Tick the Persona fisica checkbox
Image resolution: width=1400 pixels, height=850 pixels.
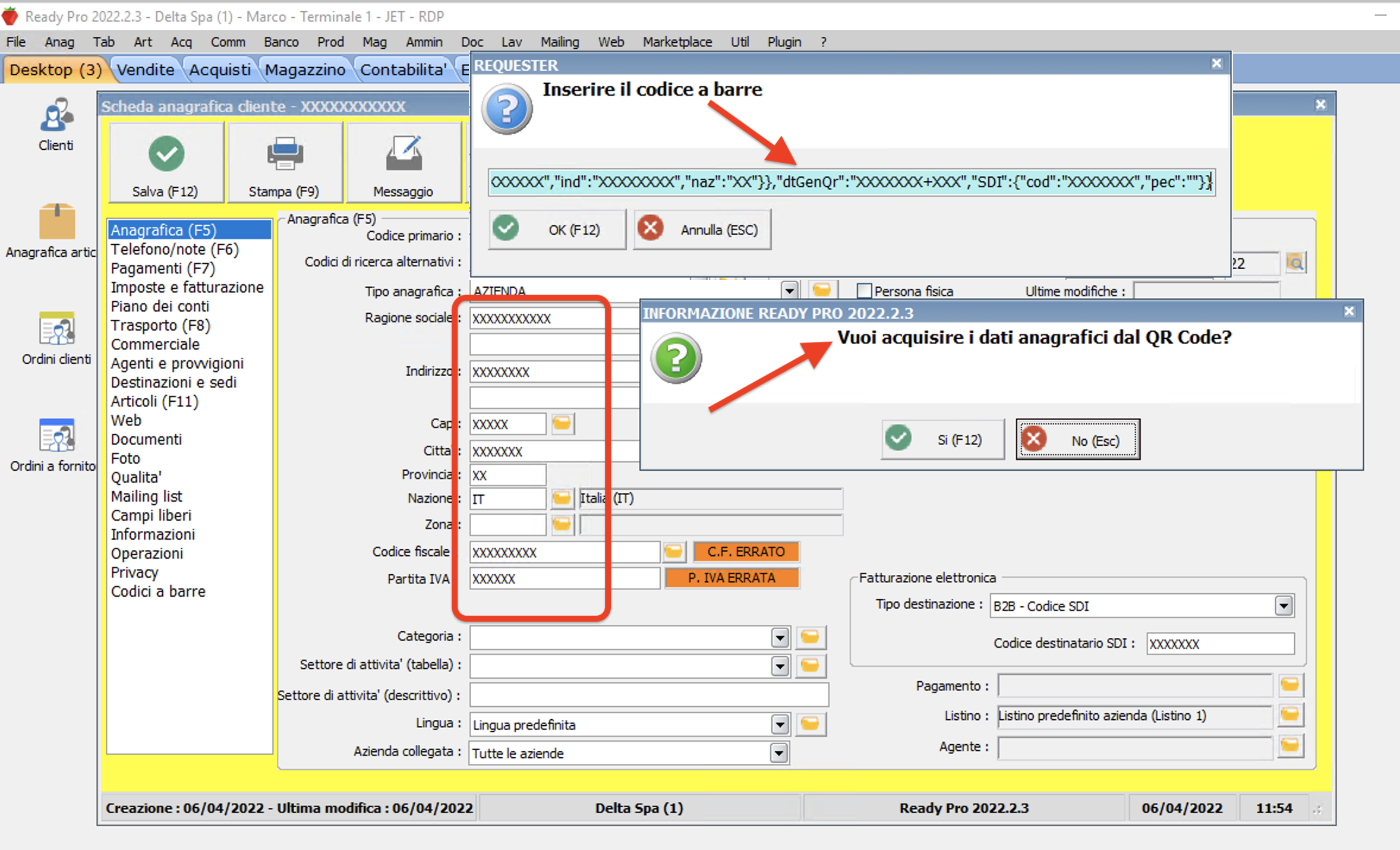coord(865,291)
